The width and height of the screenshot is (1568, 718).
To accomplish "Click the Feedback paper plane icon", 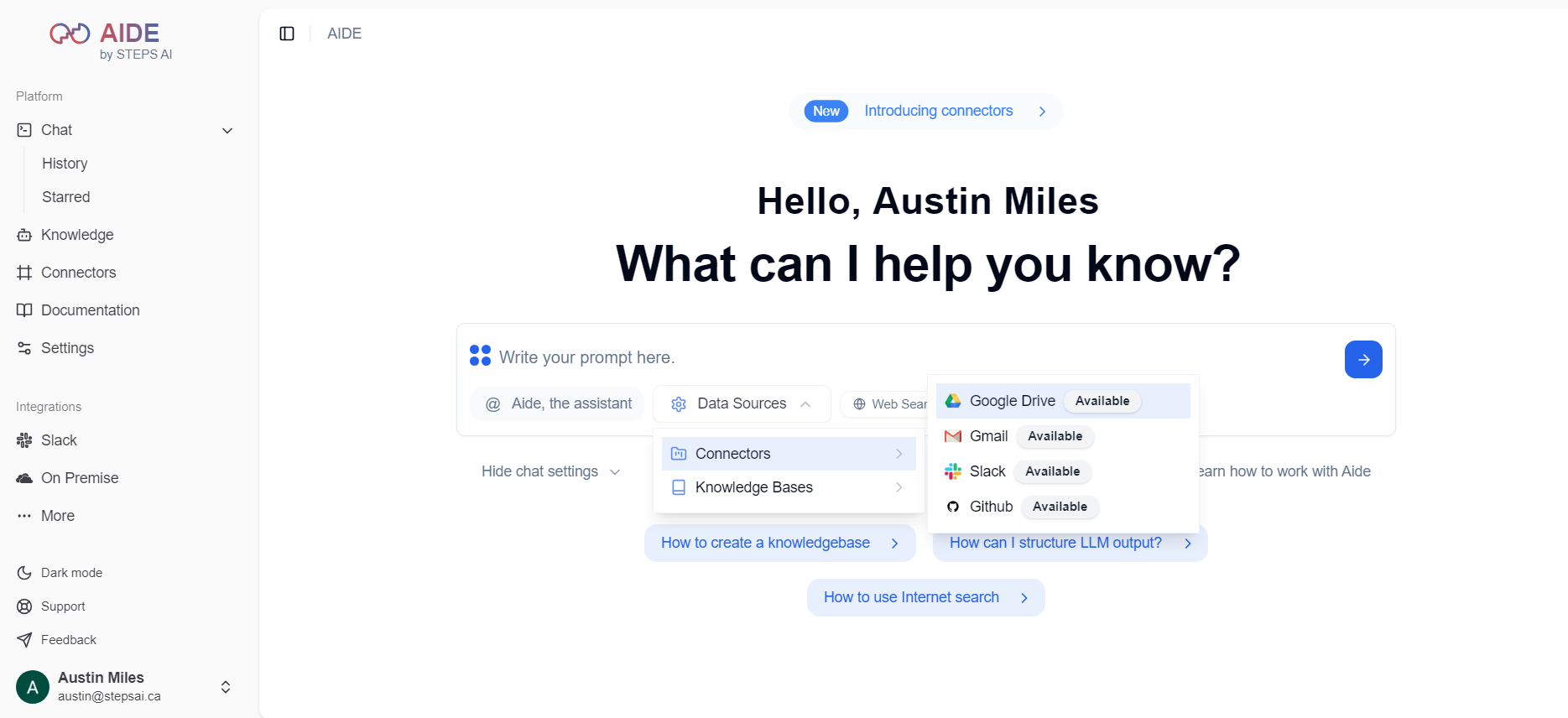I will pyautogui.click(x=24, y=640).
